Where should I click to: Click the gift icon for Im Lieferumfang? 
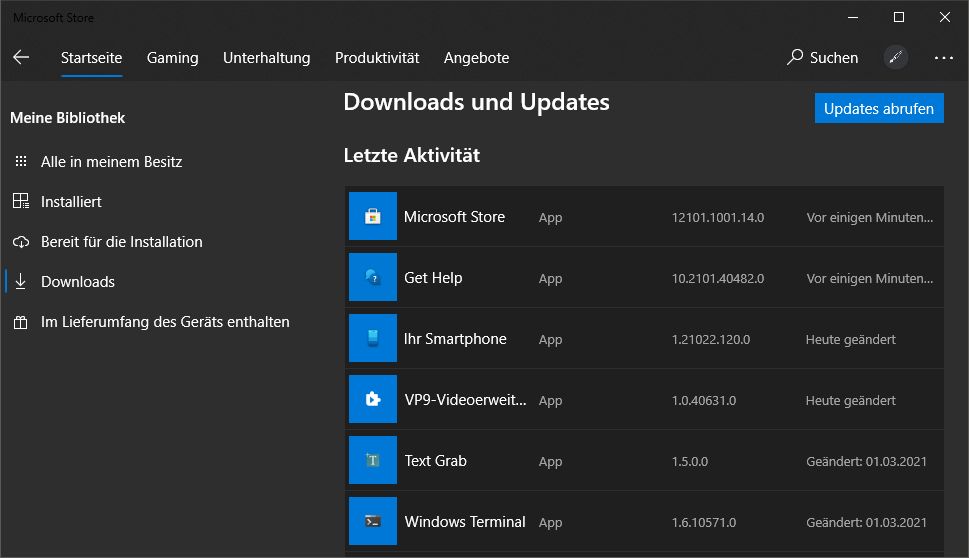click(x=21, y=322)
